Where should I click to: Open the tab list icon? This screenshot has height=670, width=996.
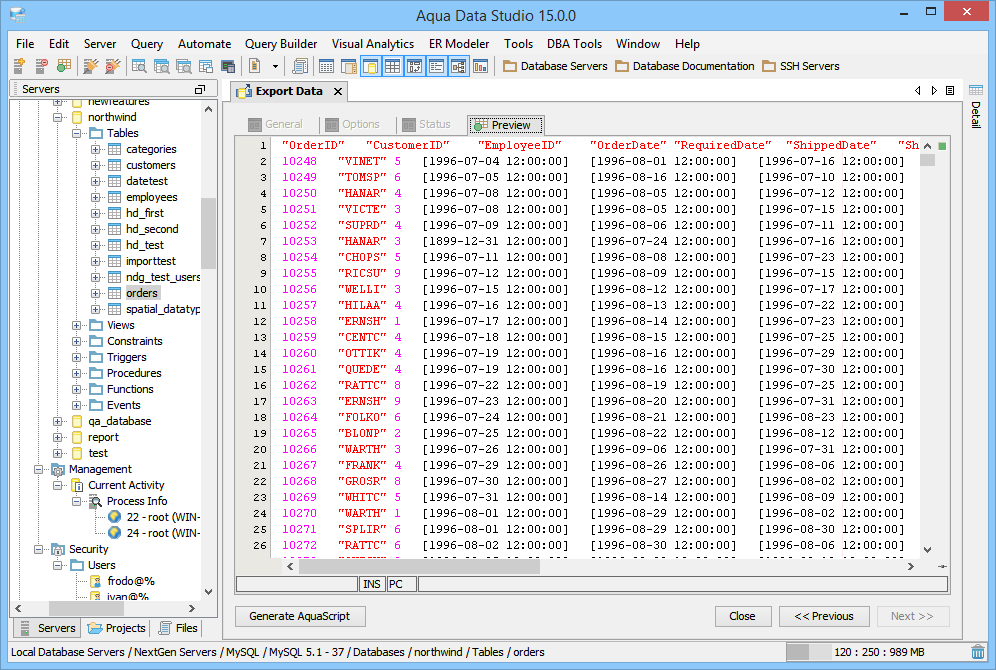[950, 91]
